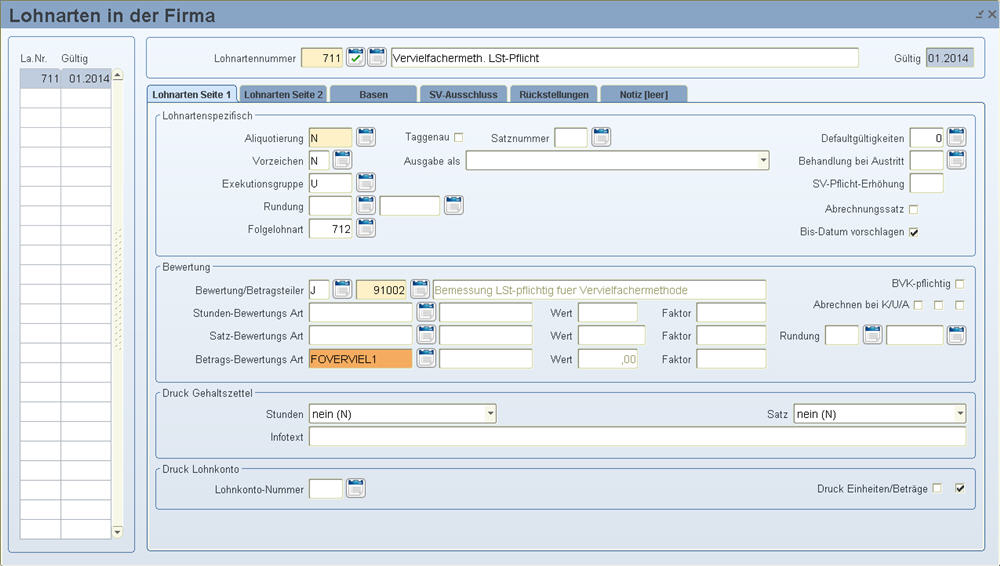Click the Gültig column header in list

(75, 58)
